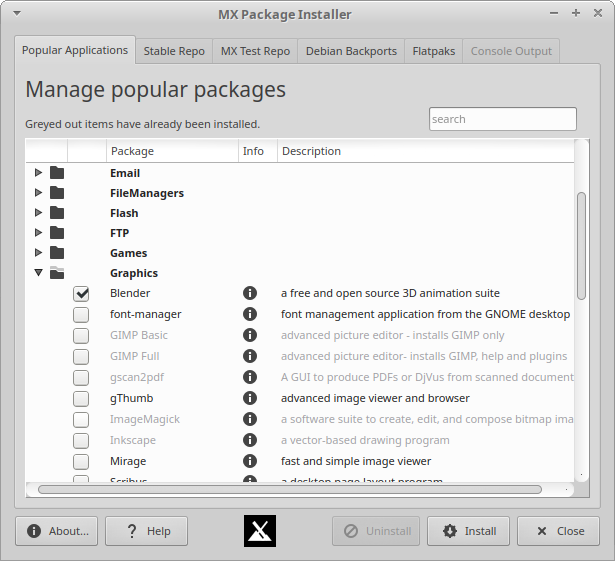Screen dimensions: 615x561
Task: Go to the Flatpaks tab
Action: pyautogui.click(x=434, y=51)
